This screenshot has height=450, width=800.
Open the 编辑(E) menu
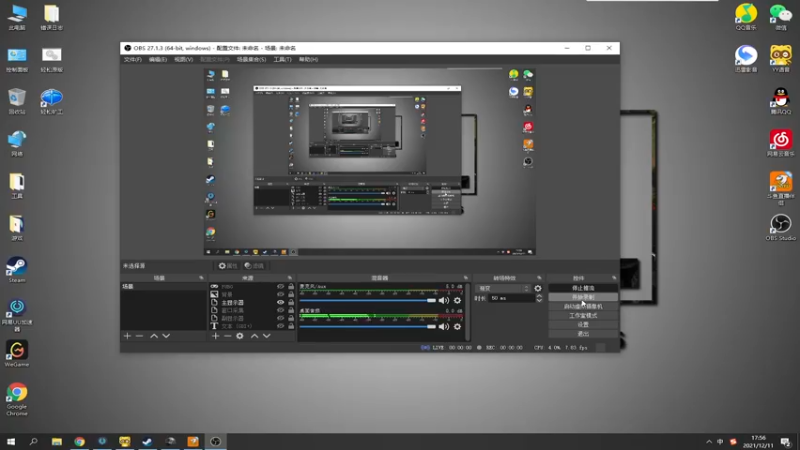click(x=158, y=60)
